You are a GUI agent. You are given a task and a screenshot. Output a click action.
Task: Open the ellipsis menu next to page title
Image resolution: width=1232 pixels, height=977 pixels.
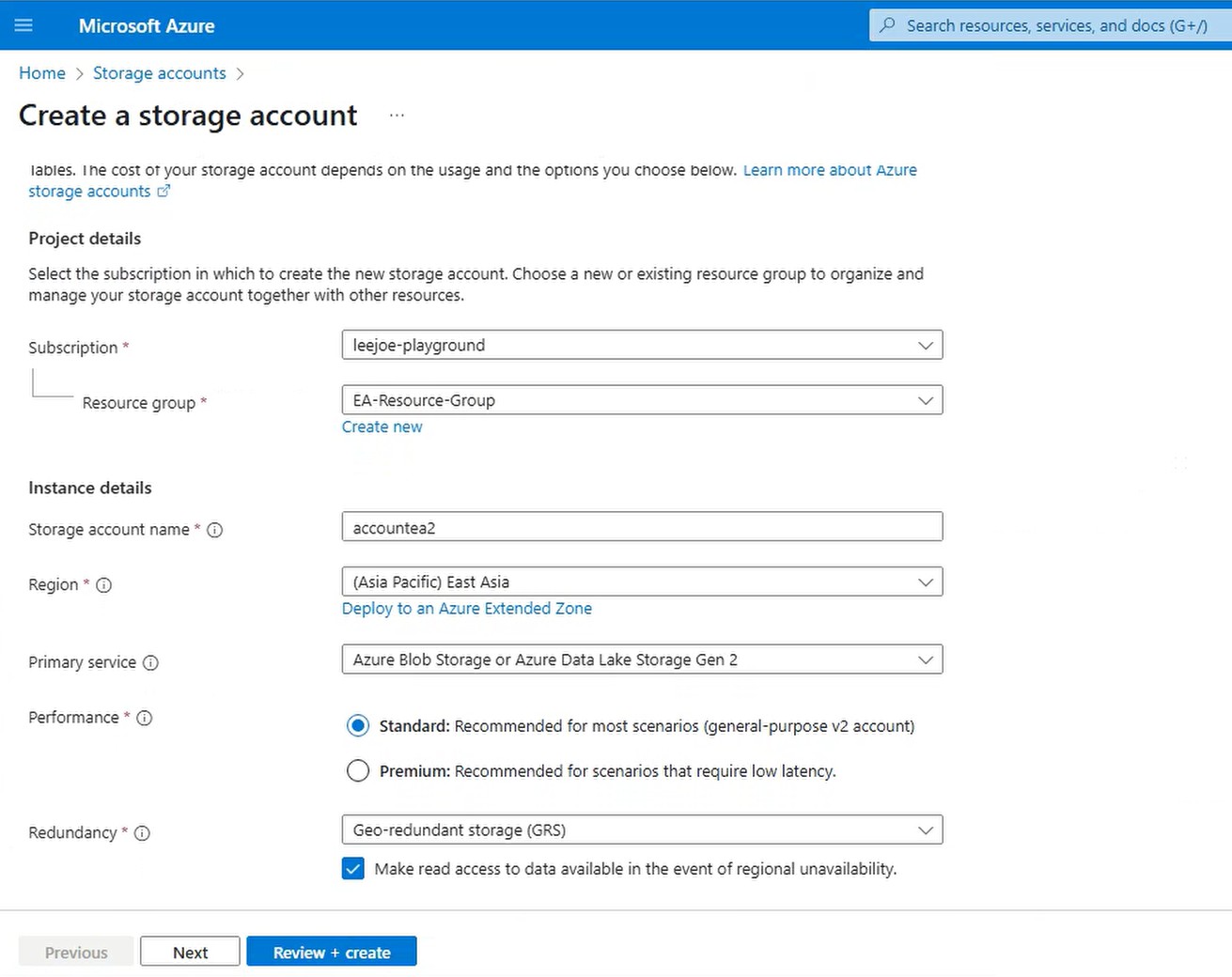397,116
